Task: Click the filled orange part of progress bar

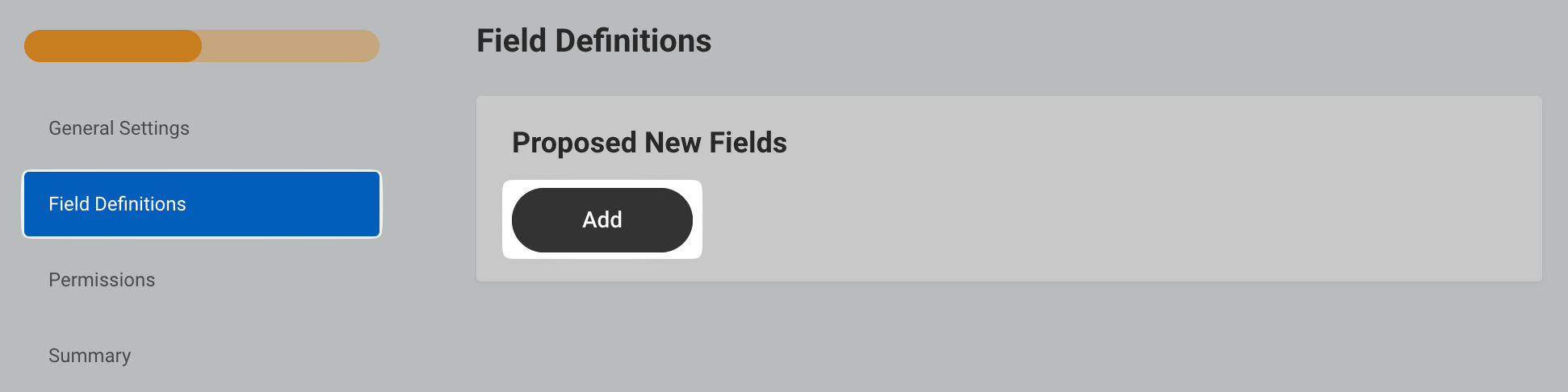Action: click(x=113, y=46)
